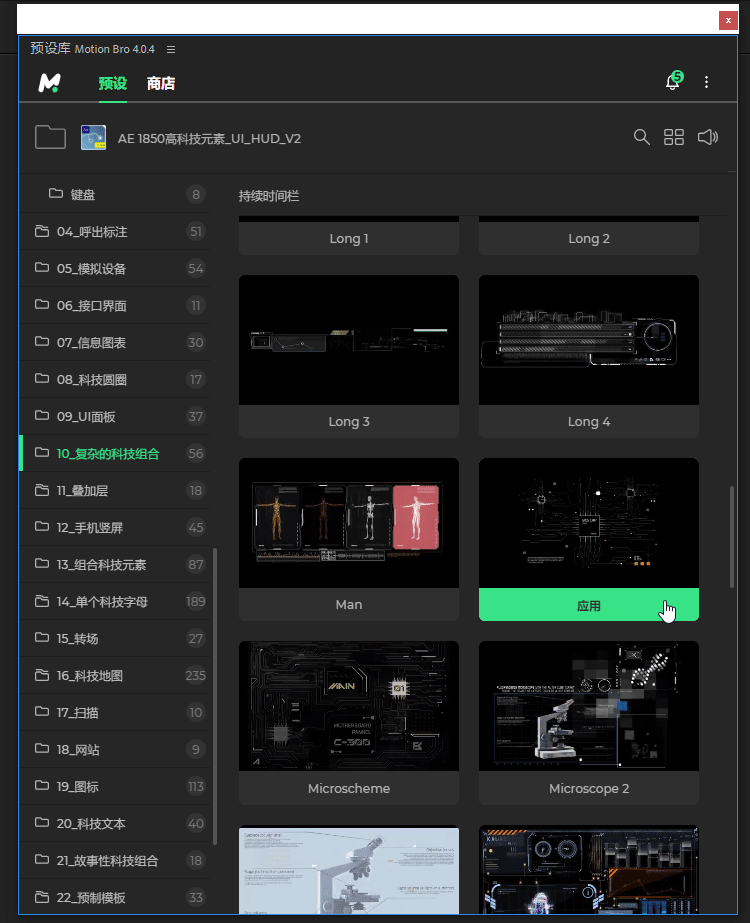Viewport: 750px width, 923px height.
Task: Open the 05_模拟设备 folder
Action: click(x=115, y=268)
